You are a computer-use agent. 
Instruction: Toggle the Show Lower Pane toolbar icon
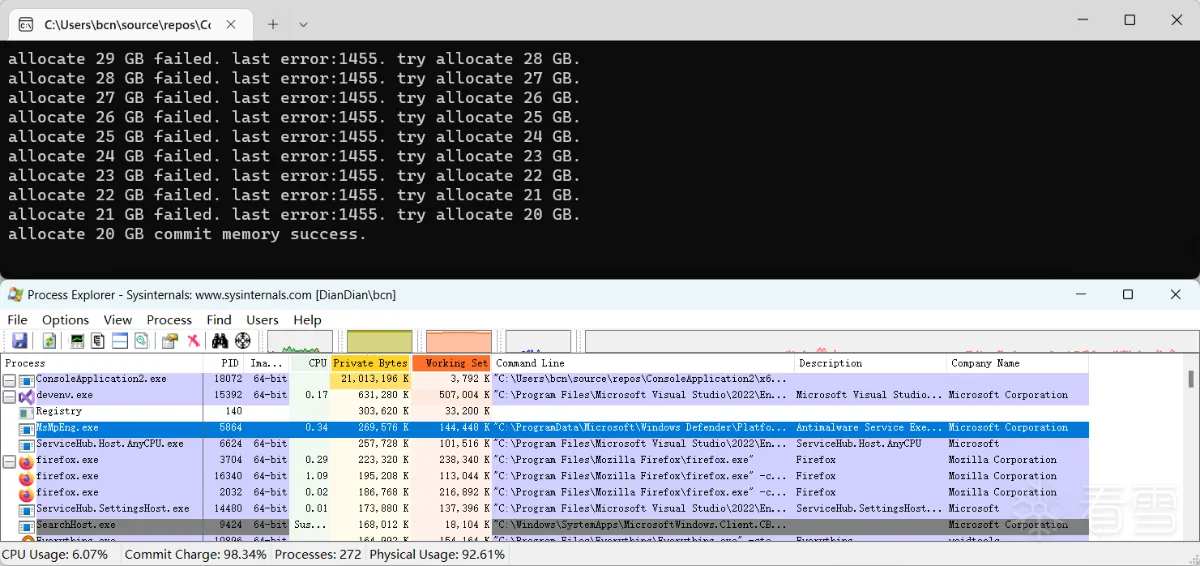[x=120, y=341]
